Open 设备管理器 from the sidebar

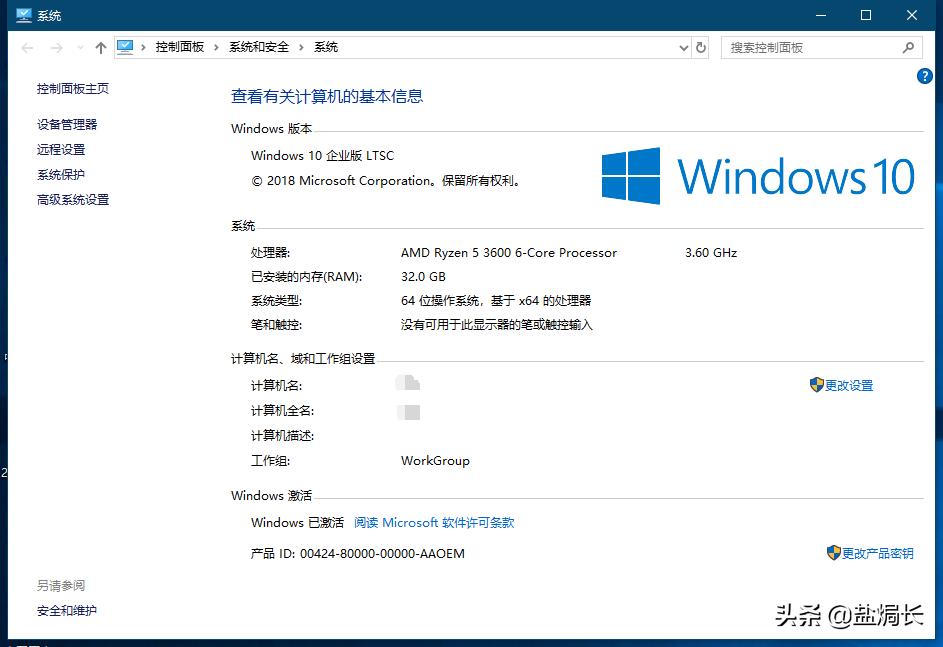(x=68, y=124)
